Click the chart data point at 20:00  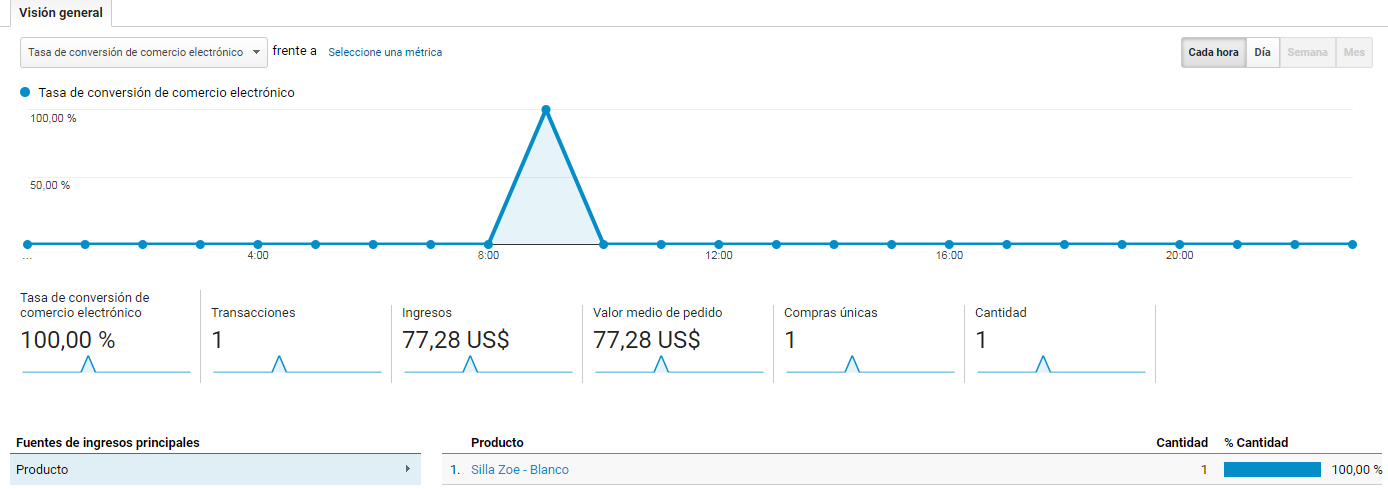[x=1180, y=244]
